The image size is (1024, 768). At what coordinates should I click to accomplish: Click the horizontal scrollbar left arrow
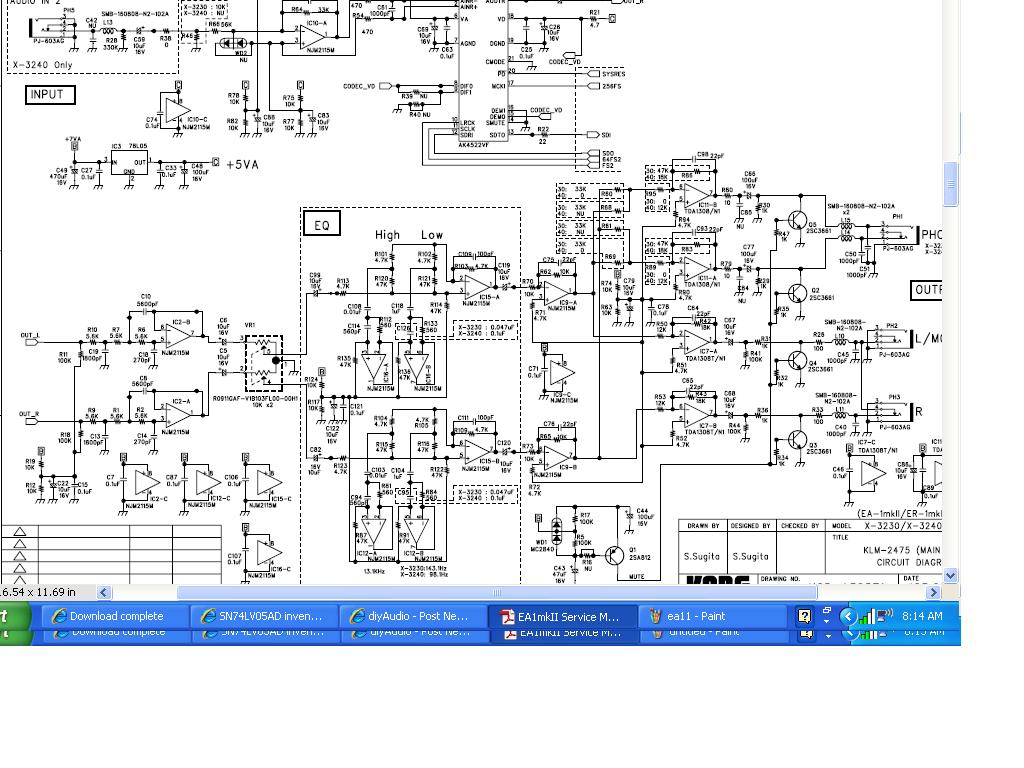(104, 592)
